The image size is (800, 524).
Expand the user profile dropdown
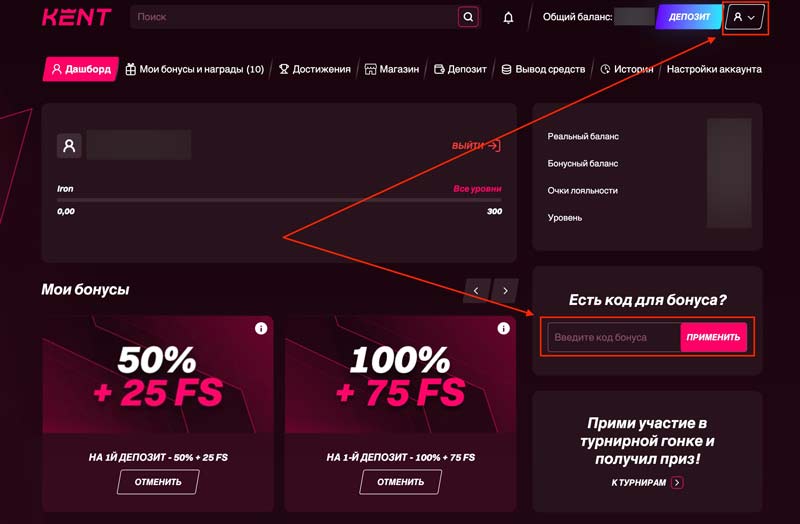(x=744, y=17)
